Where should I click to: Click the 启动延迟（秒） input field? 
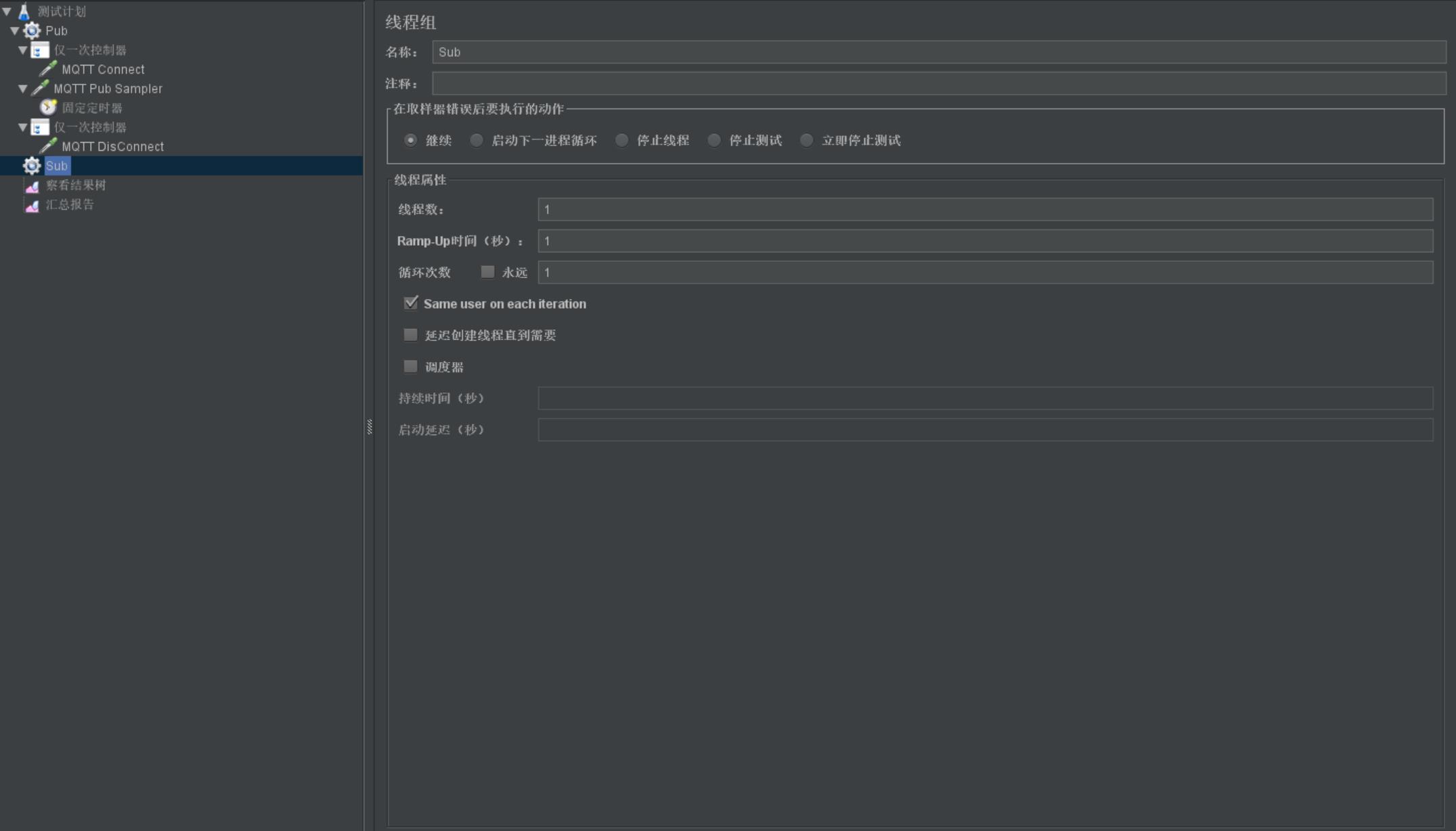coord(985,430)
